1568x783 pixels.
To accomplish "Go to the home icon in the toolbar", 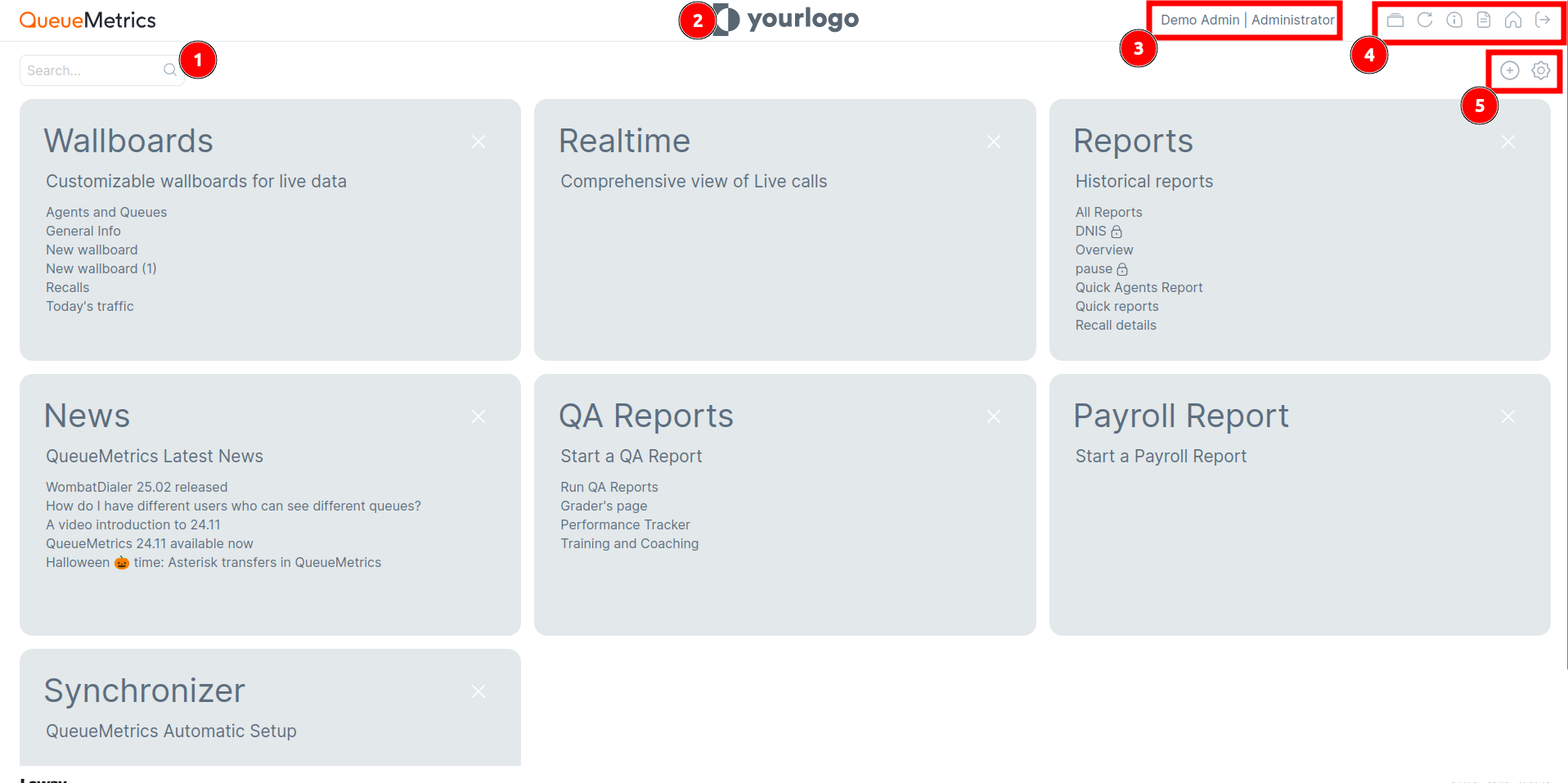I will (x=1513, y=20).
